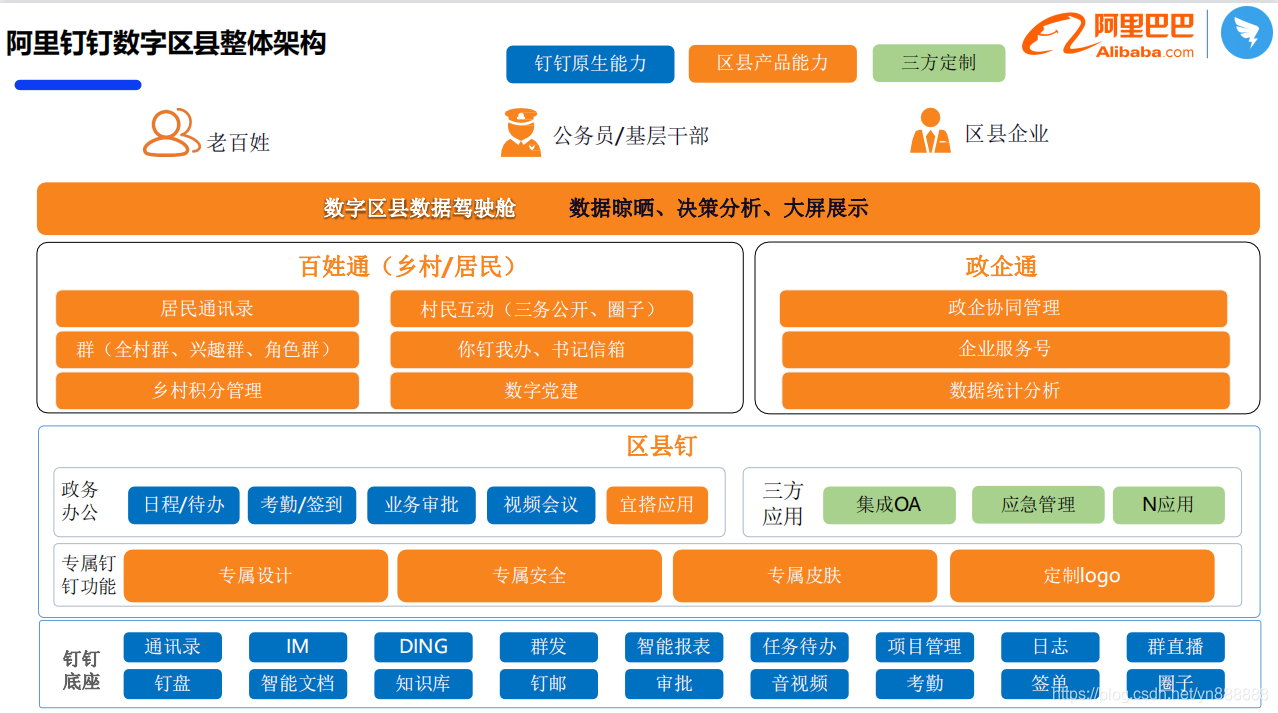Image resolution: width=1278 pixels, height=713 pixels.
Task: Select the 专属皮肤 block
Action: tap(805, 576)
